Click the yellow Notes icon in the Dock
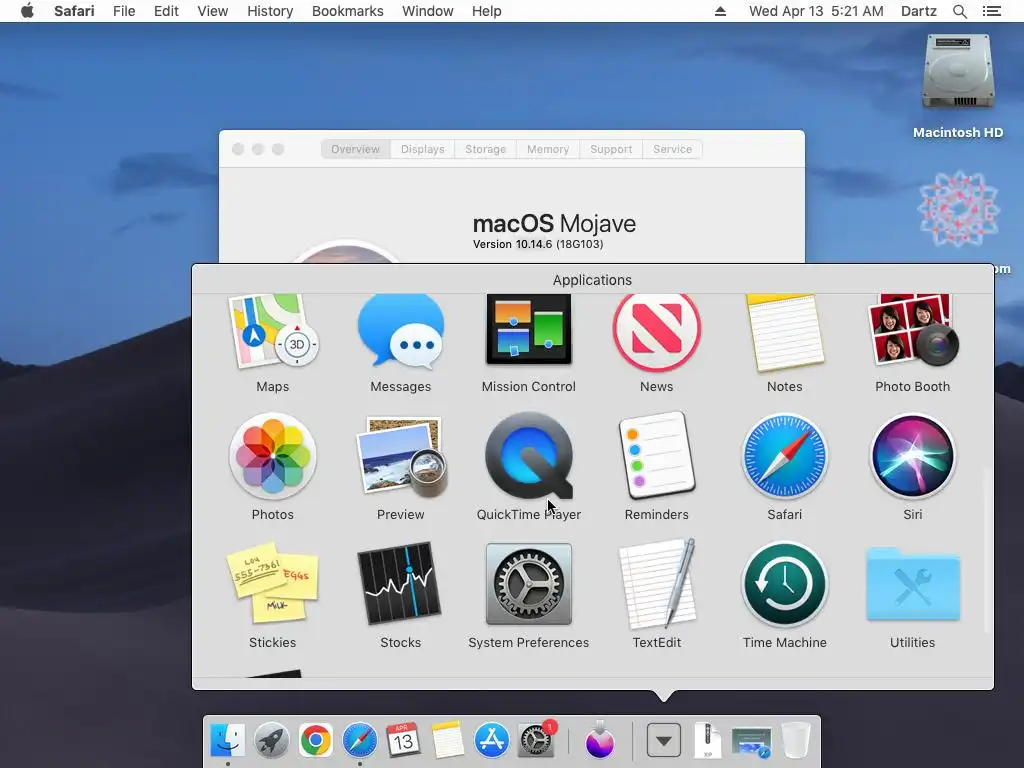Viewport: 1024px width, 768px height. pos(447,740)
